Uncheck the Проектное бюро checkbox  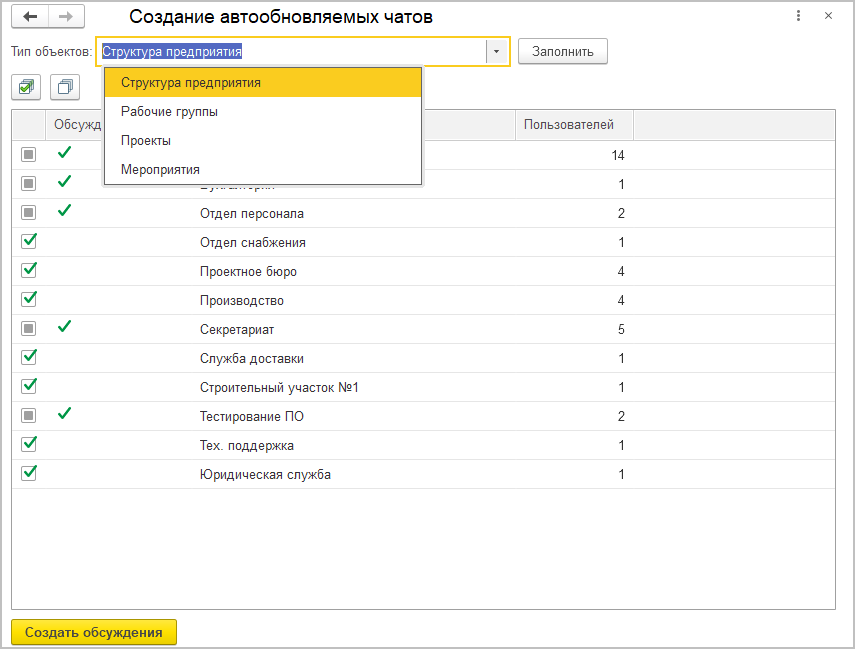(x=28, y=270)
